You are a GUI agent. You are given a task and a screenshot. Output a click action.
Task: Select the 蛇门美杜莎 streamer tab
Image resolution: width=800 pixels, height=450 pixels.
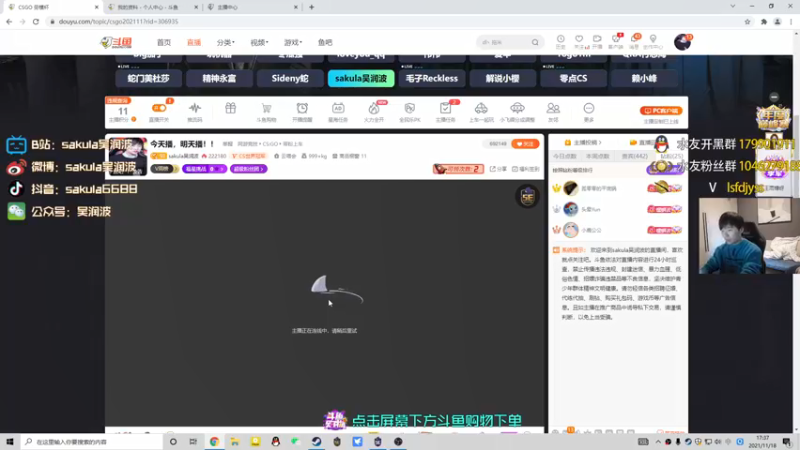[x=148, y=79]
